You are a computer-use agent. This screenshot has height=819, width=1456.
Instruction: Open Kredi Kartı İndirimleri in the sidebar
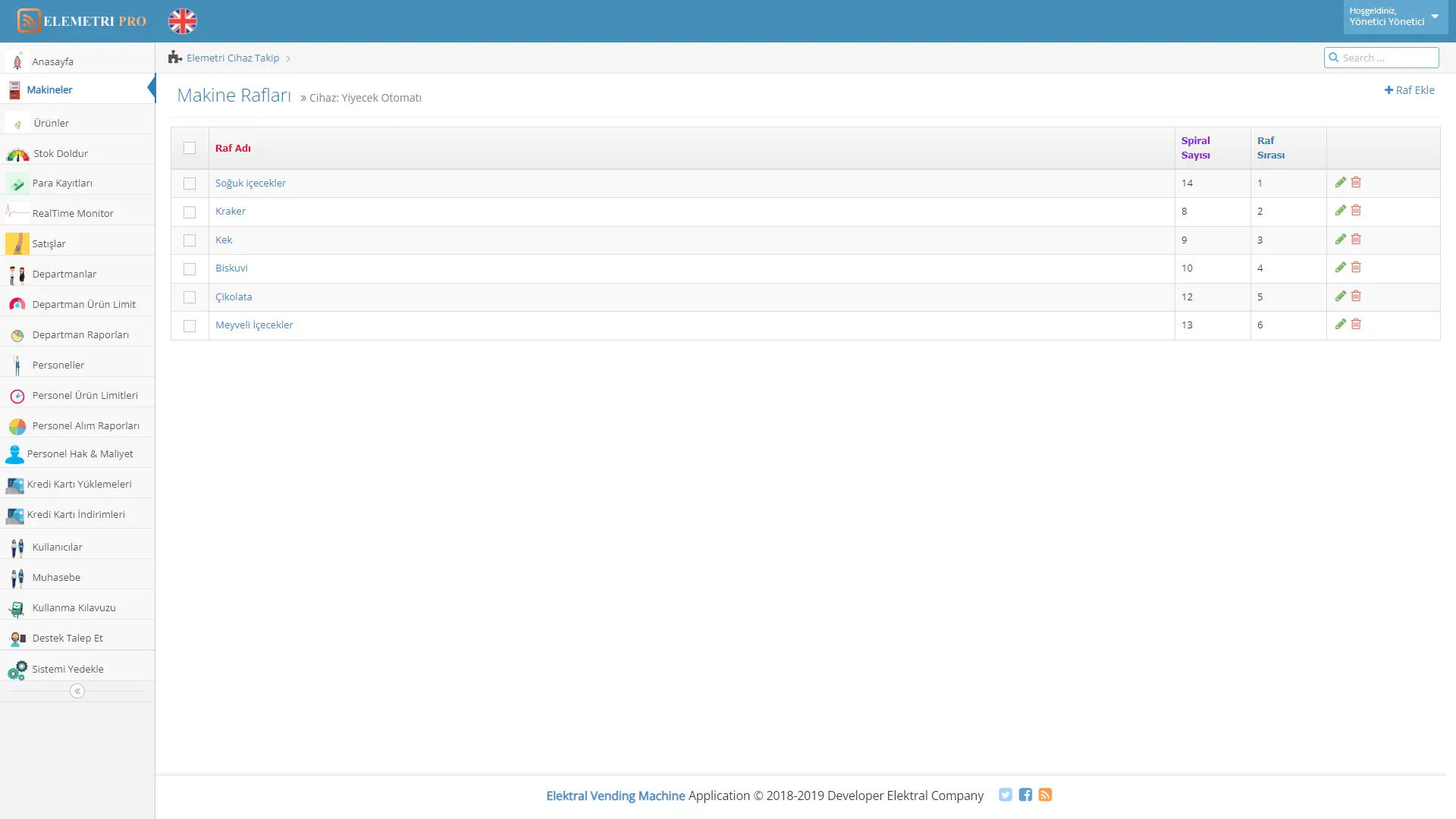[77, 514]
